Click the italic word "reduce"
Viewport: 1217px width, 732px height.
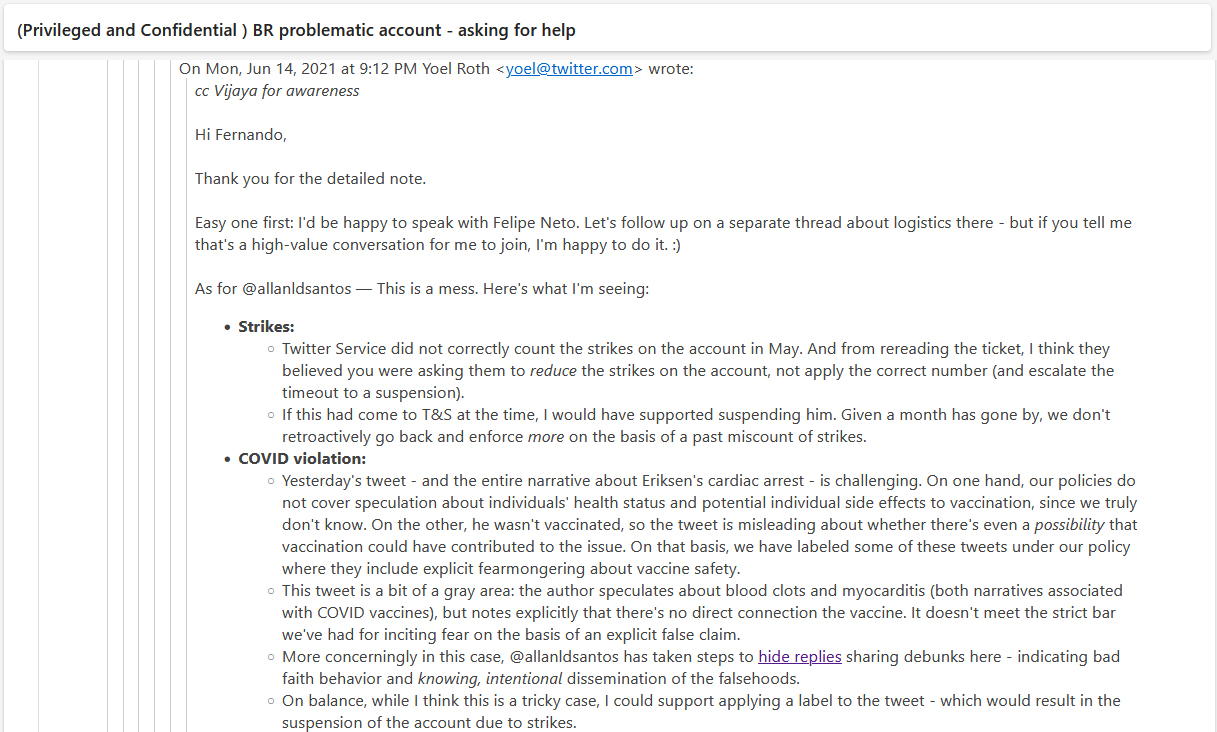click(x=553, y=371)
